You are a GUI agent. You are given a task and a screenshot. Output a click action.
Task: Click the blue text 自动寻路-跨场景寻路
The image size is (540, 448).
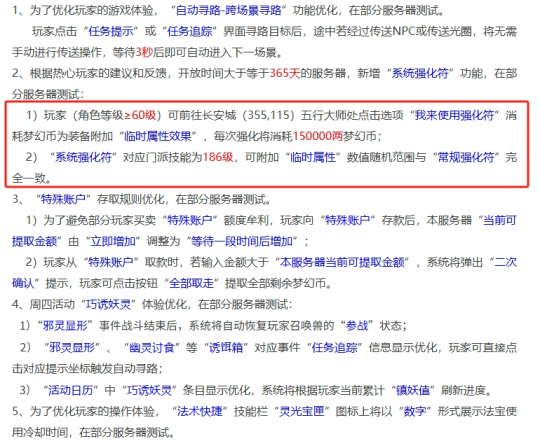229,10
